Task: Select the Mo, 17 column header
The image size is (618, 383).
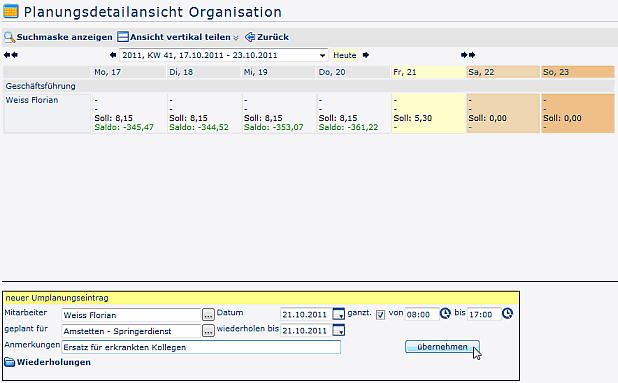Action: 128,72
